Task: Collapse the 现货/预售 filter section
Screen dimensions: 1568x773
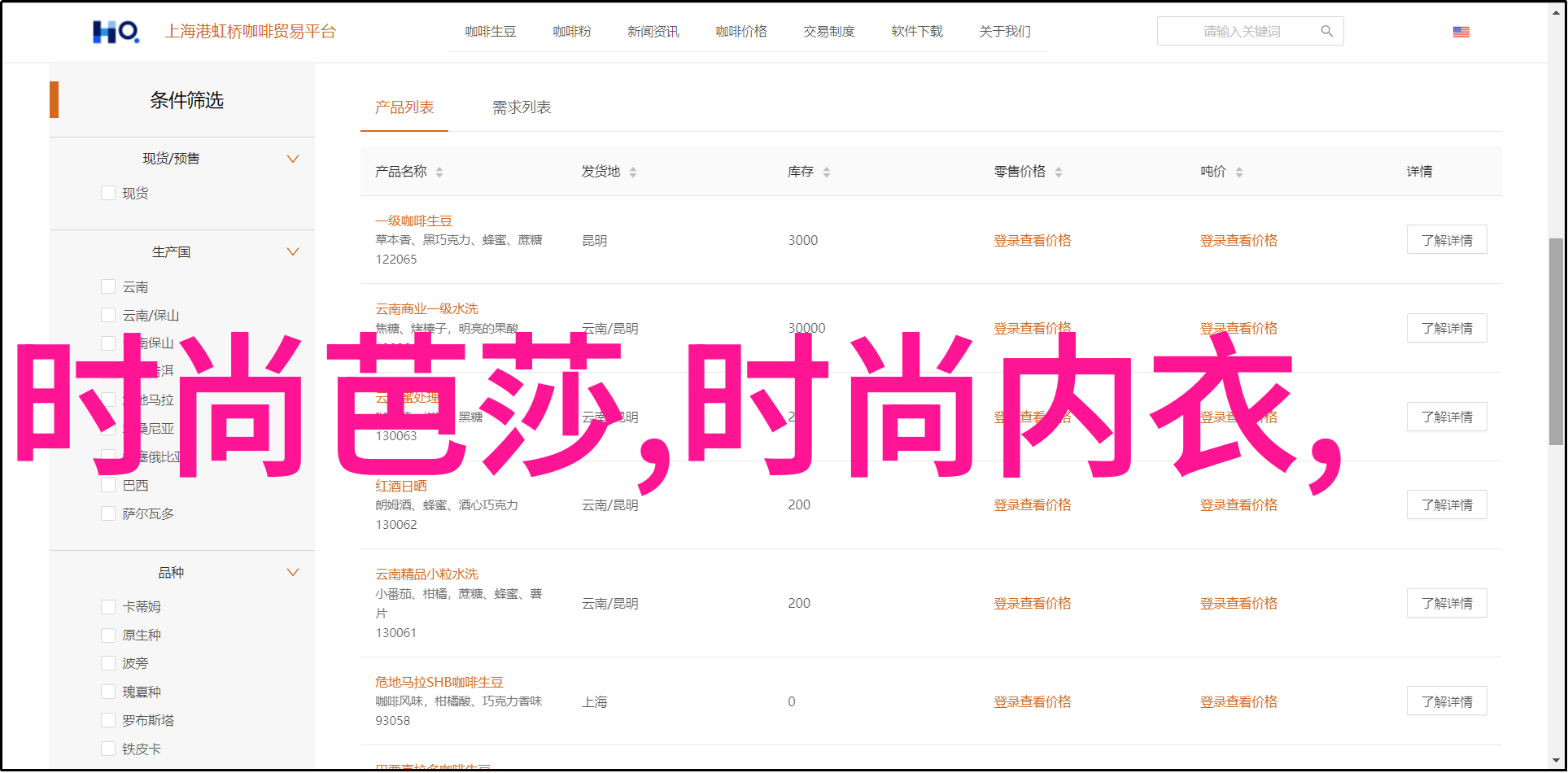Action: 293,159
